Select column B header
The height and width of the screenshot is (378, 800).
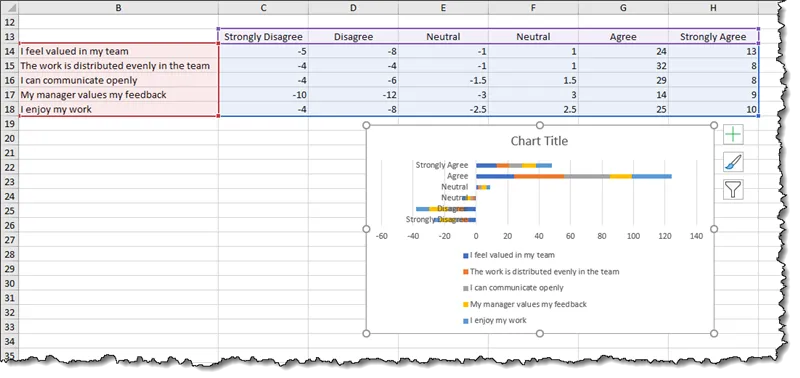coord(118,8)
